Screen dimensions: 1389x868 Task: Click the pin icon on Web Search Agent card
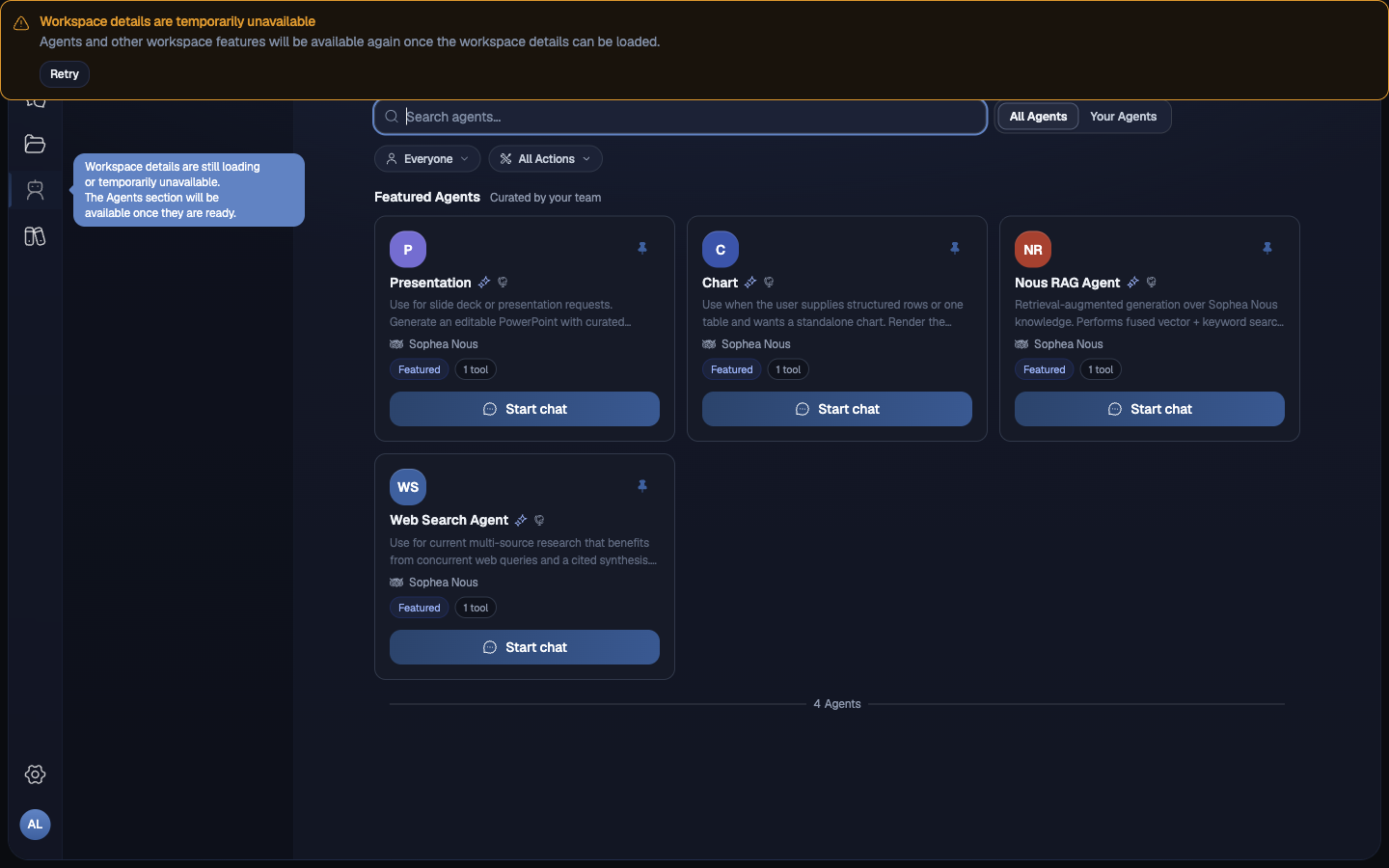642,486
